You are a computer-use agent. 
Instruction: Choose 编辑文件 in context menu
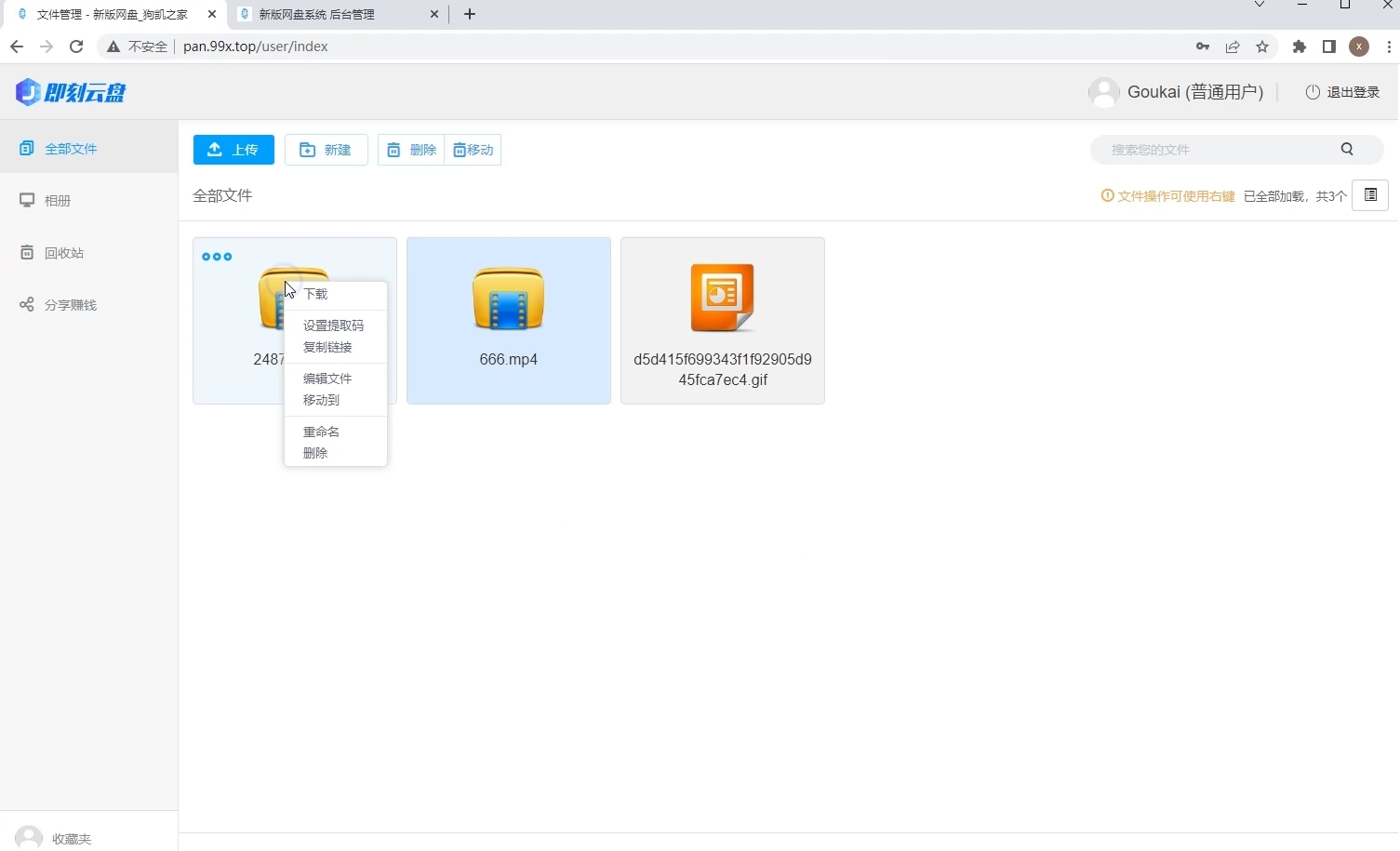tap(336, 379)
